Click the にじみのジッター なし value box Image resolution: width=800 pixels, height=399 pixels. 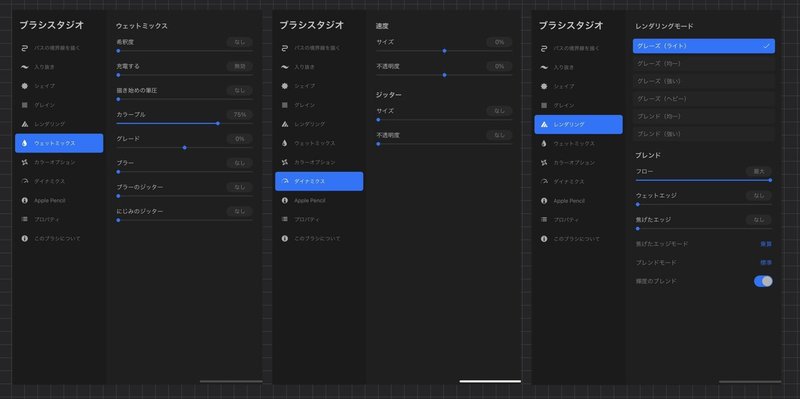point(240,211)
